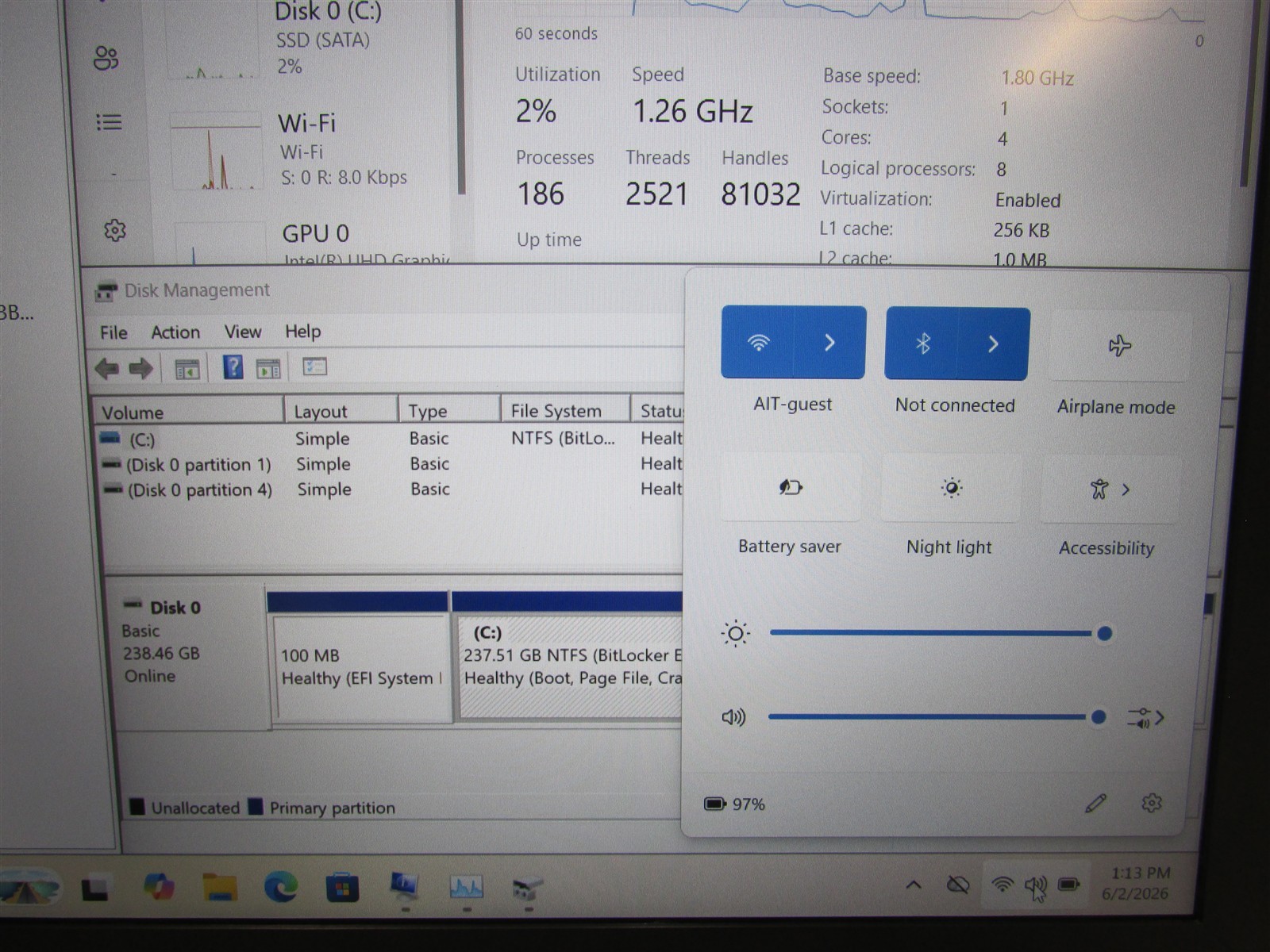Toggle the Bluetooth quick setting button
The image size is (1270, 952).
pyautogui.click(x=922, y=344)
